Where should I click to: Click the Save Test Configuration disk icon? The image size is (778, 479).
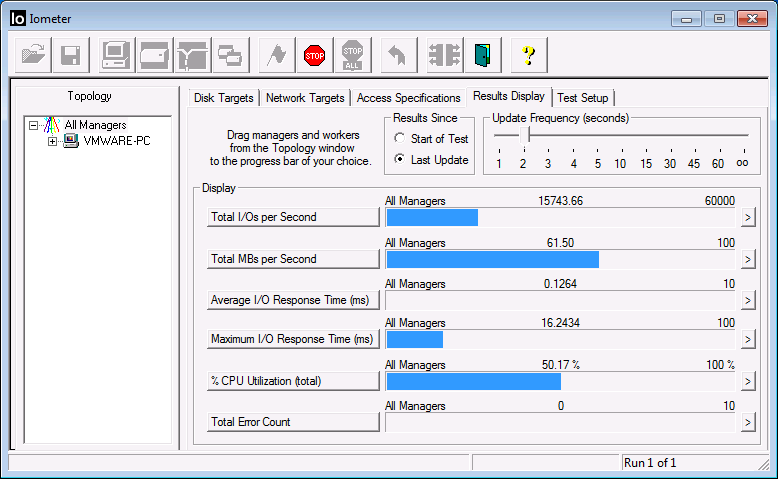(x=71, y=55)
